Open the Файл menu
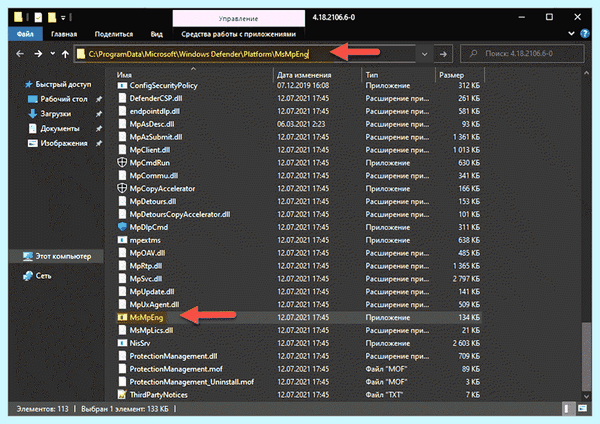Viewport: 600px width, 424px height. [x=25, y=34]
